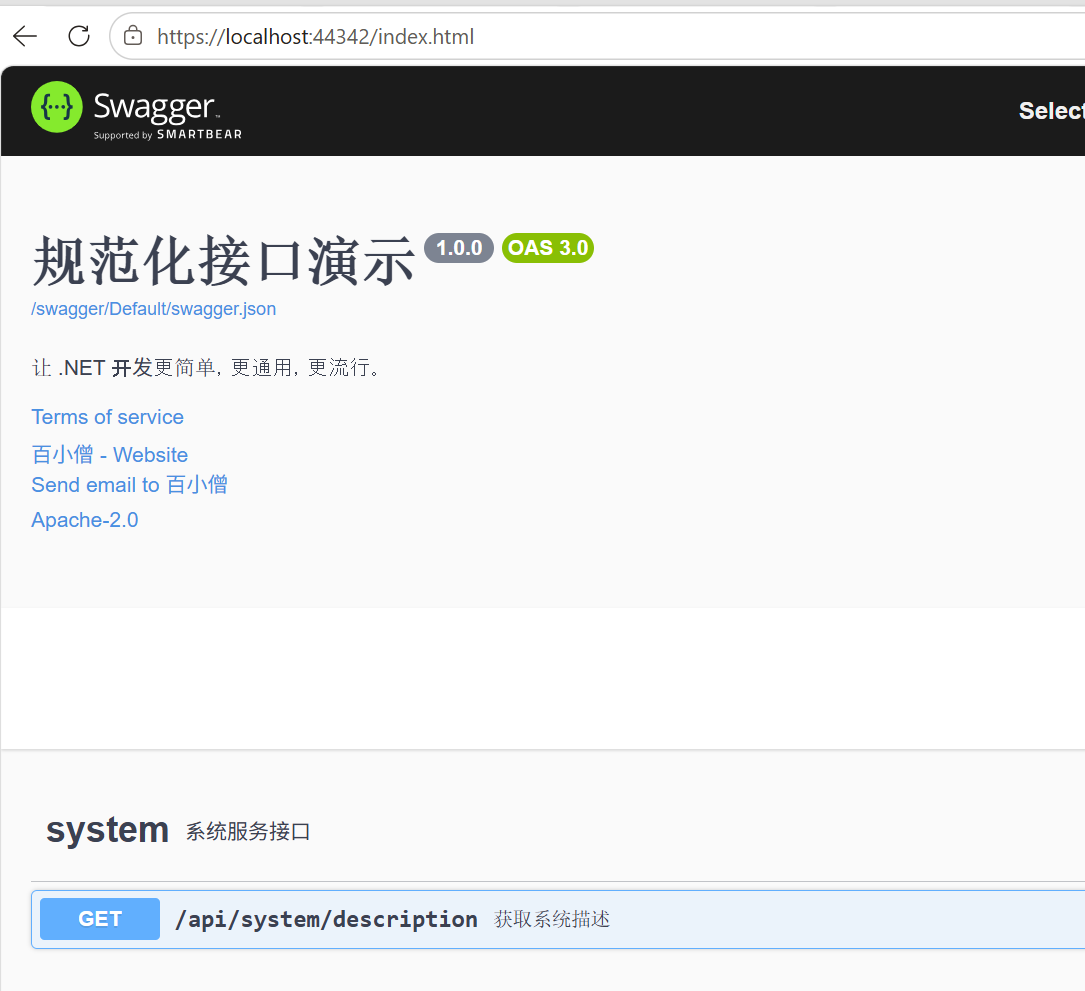This screenshot has width=1085, height=991.
Task: Click the Swagger wordmark text
Action: coord(156,108)
